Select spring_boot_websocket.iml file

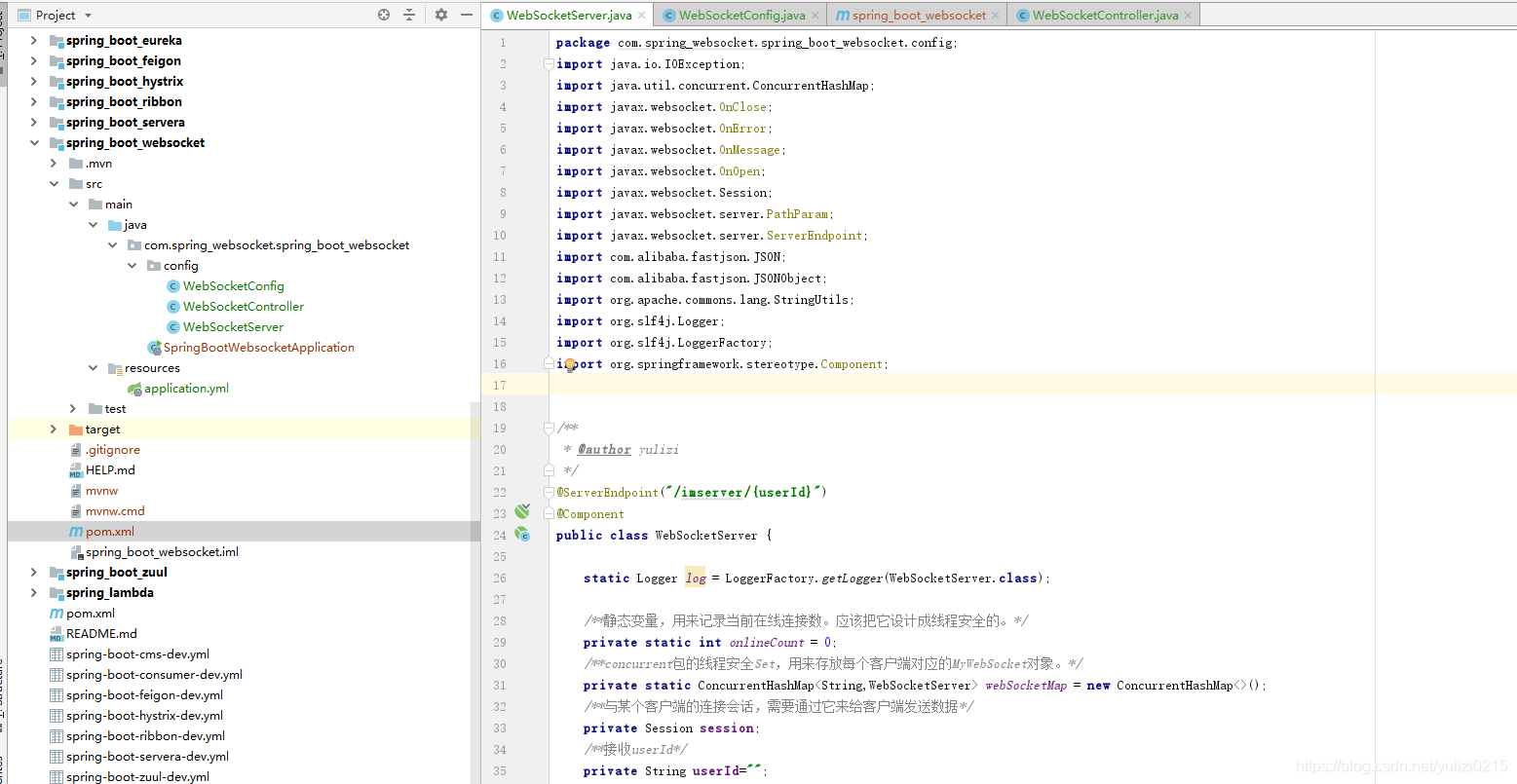pyautogui.click(x=162, y=551)
